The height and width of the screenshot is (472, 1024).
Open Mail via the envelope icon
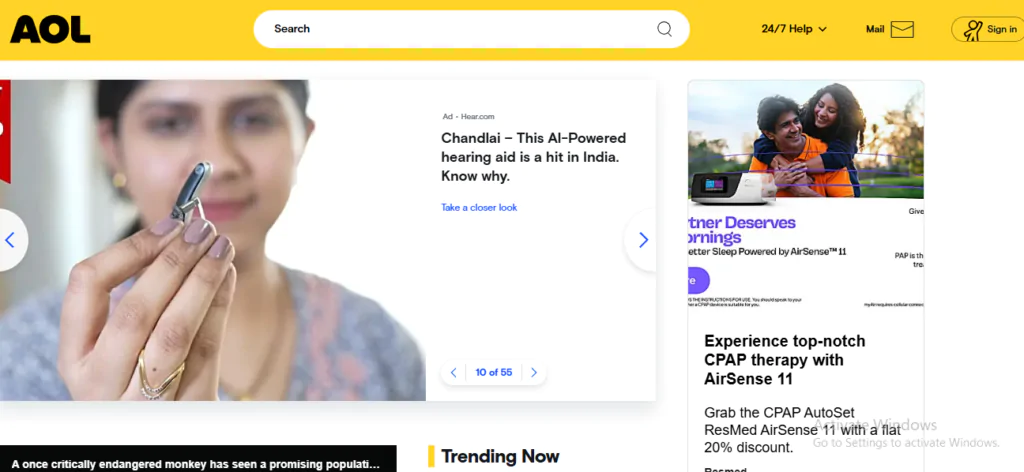(x=902, y=29)
